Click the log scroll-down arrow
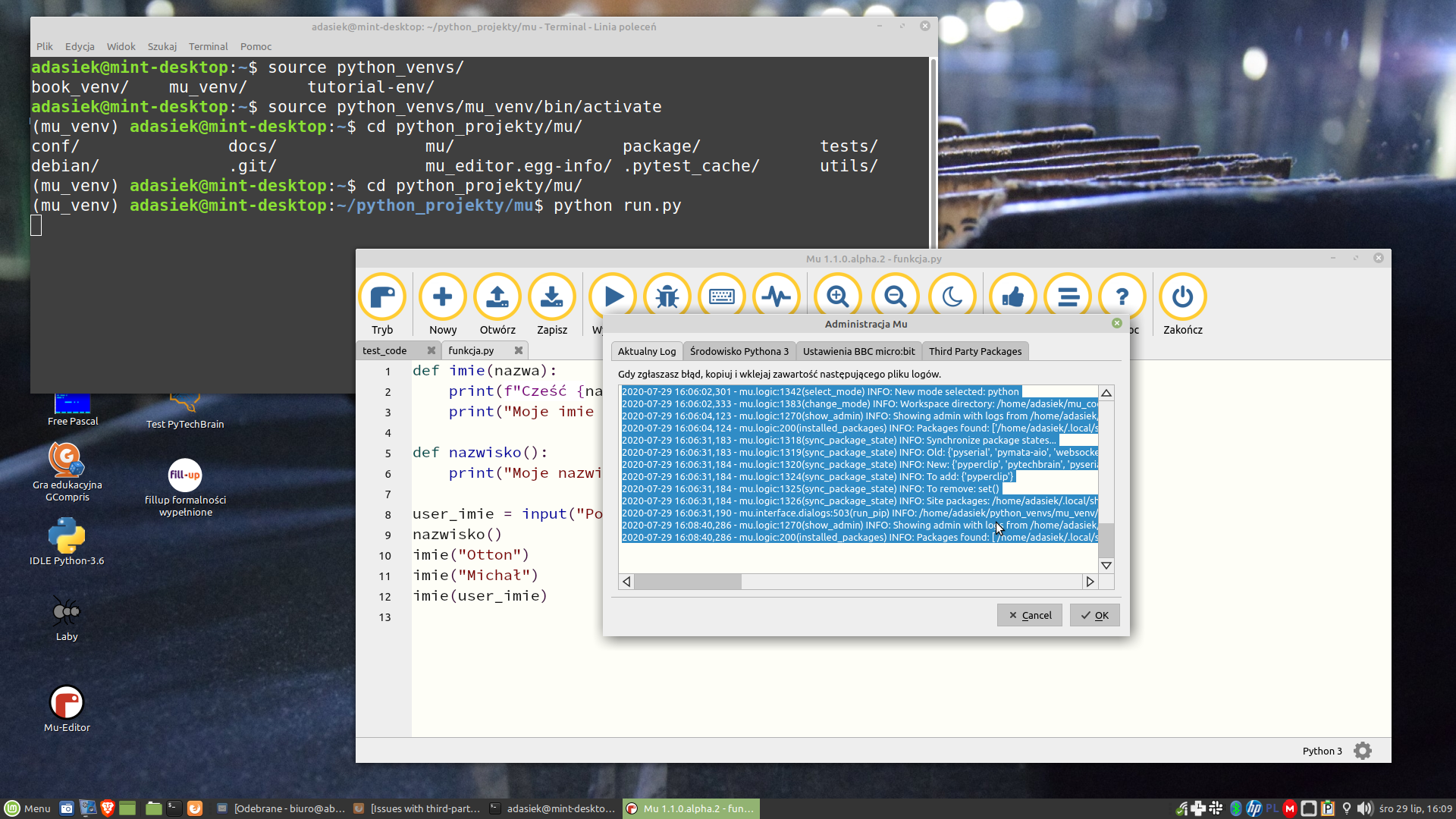The height and width of the screenshot is (819, 1456). [x=1106, y=566]
